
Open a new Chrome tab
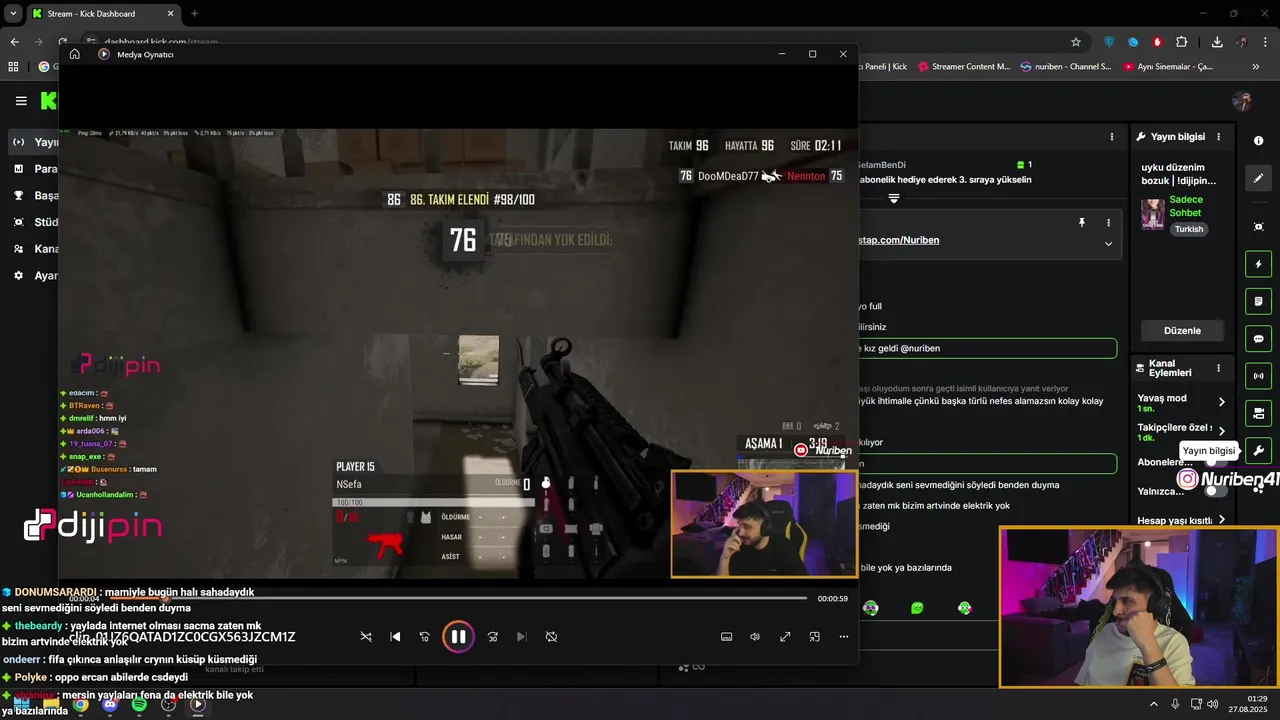pos(194,14)
